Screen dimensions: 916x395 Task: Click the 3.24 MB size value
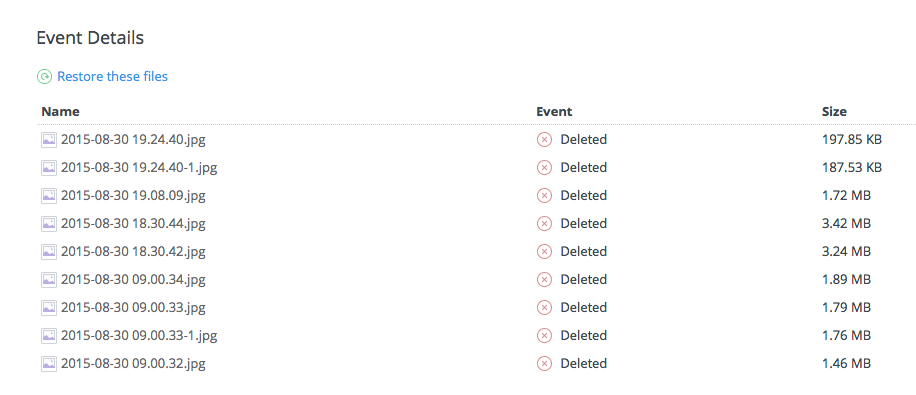point(846,252)
